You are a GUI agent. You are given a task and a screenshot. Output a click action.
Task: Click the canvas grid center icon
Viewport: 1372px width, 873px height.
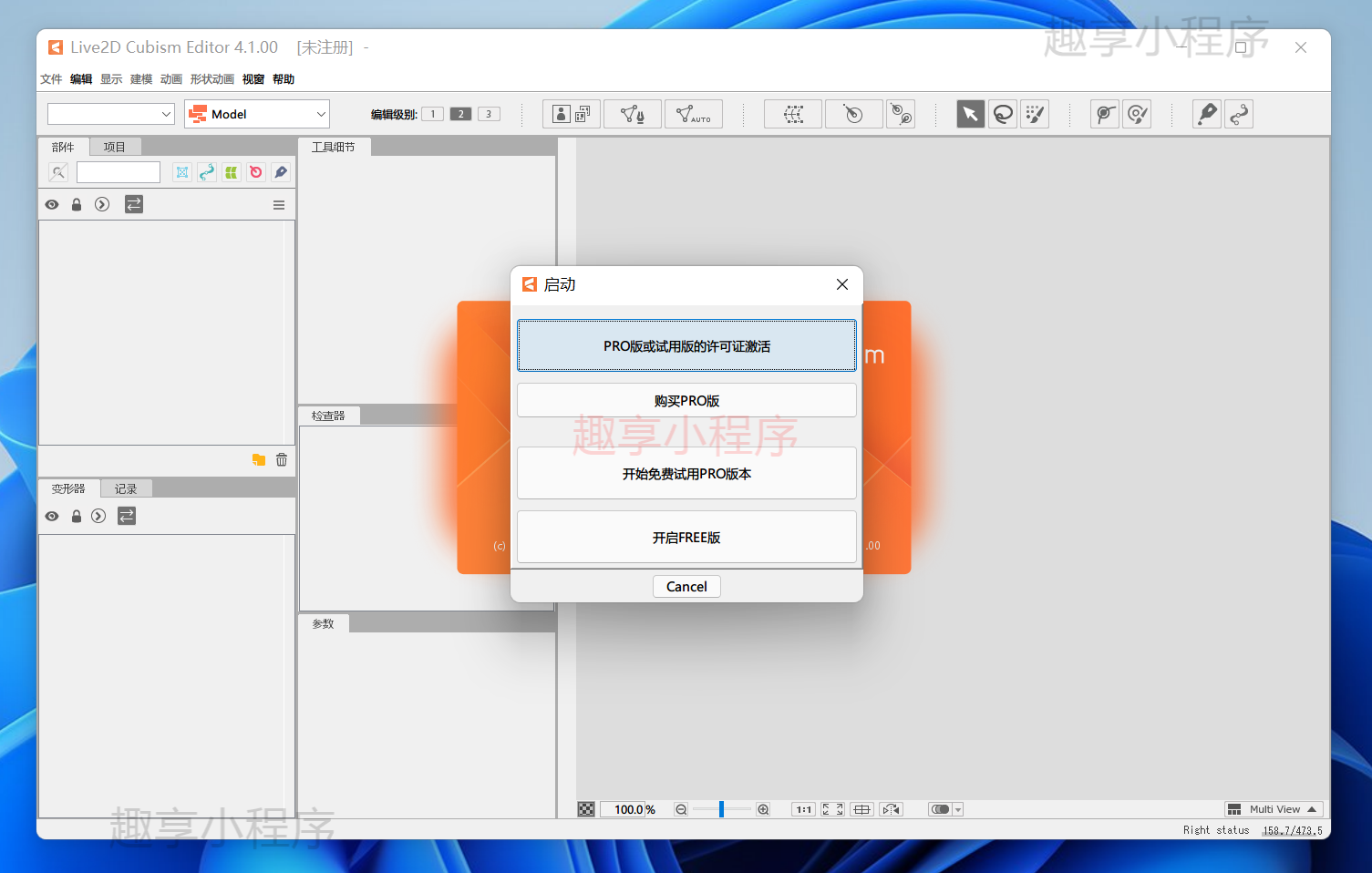pyautogui.click(x=861, y=809)
